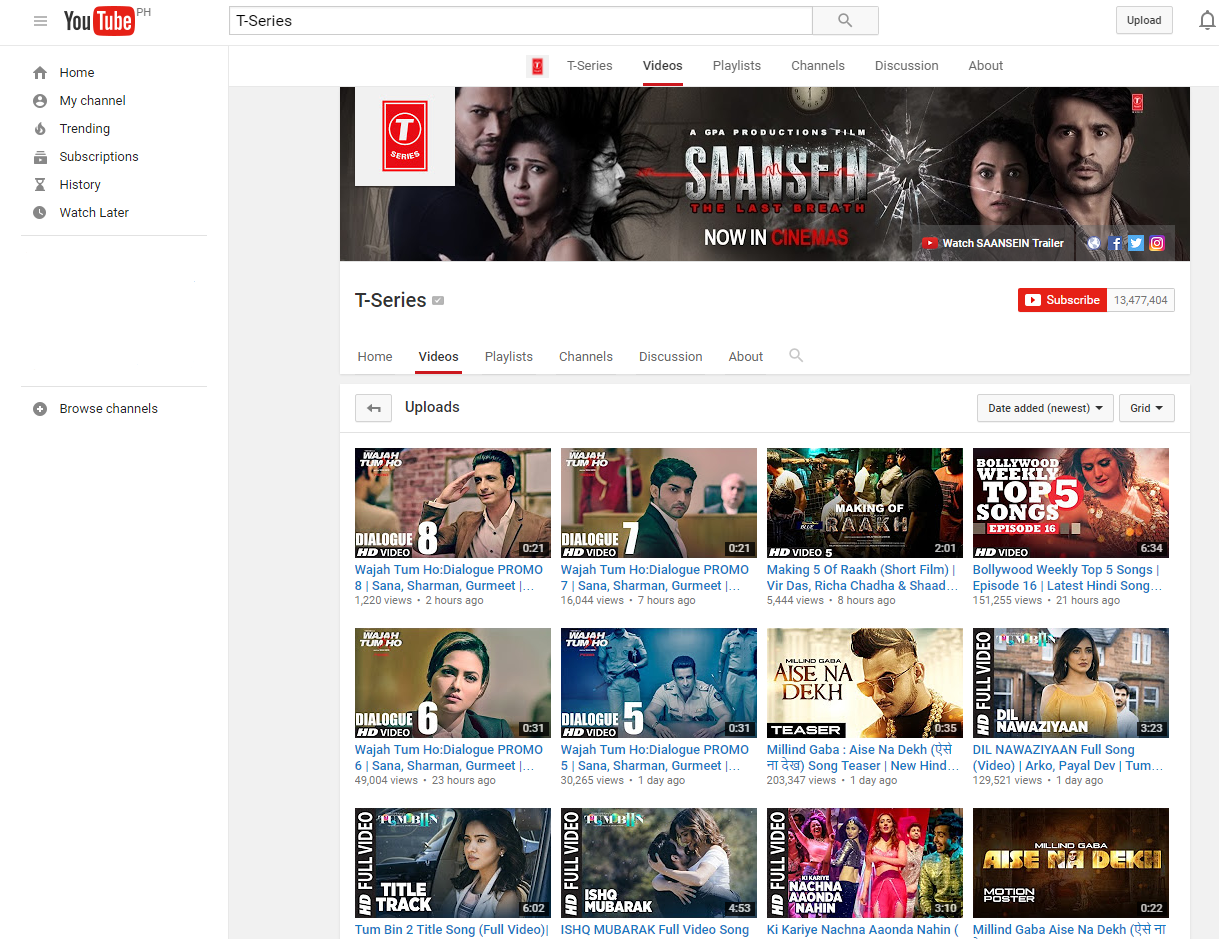Click the Upload button

point(1144,20)
